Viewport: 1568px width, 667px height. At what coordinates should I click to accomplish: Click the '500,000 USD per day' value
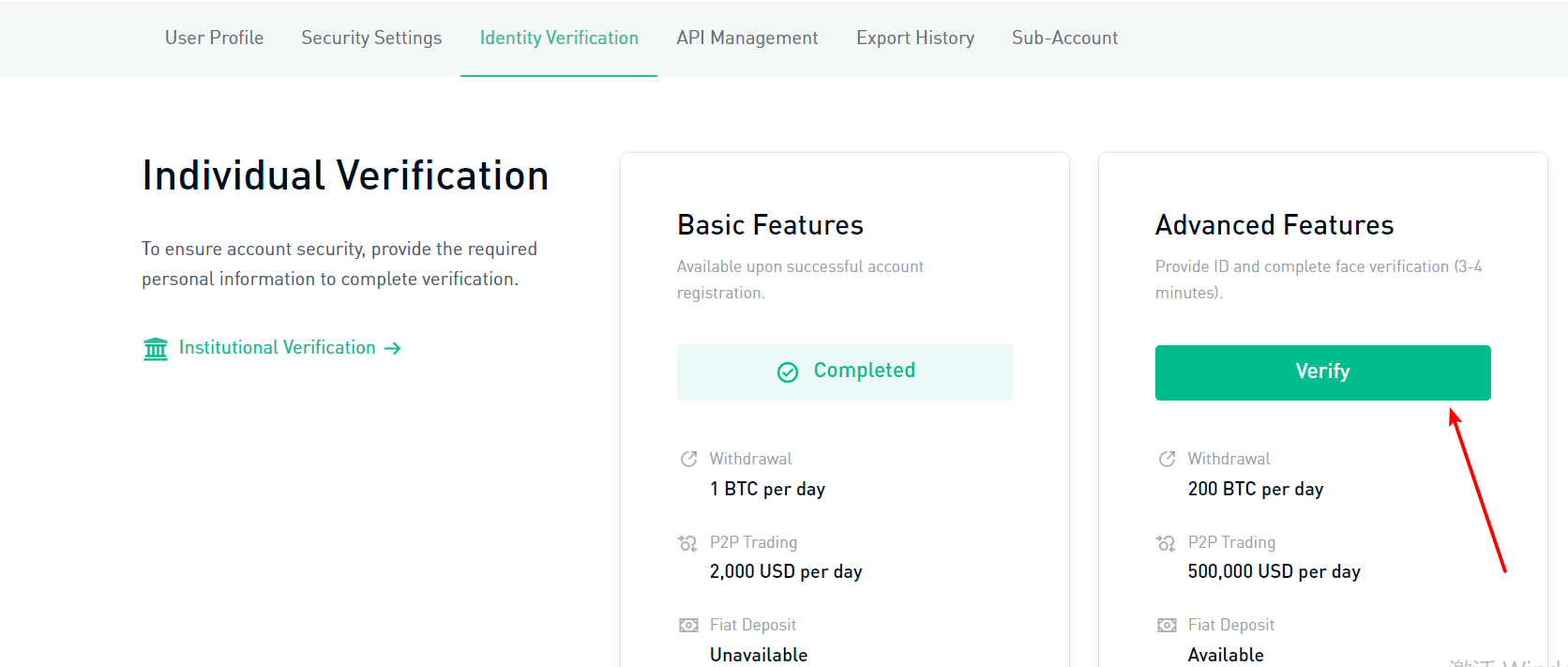(1274, 571)
